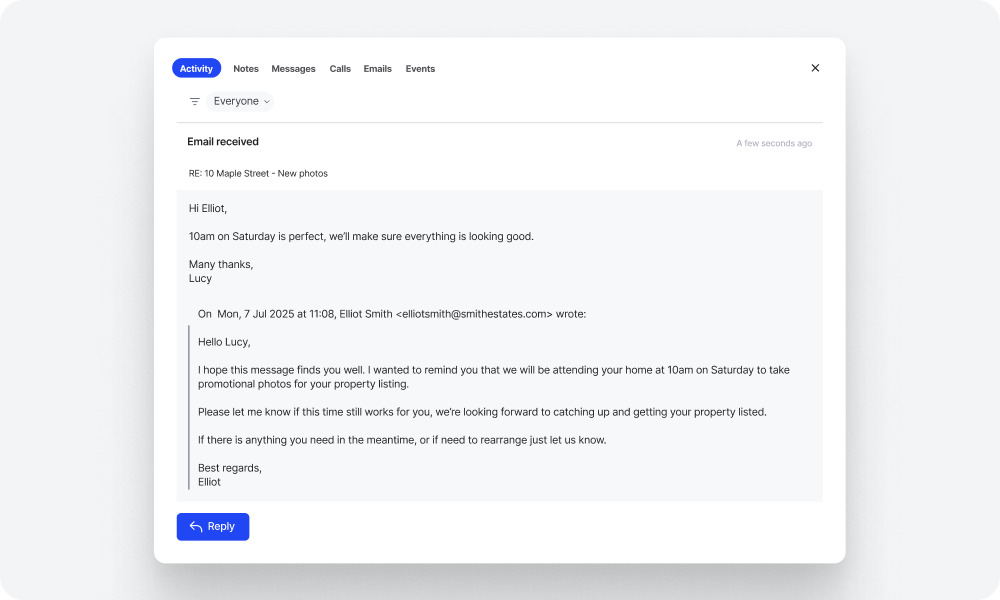
Task: Click the filter icon next to Everyone
Action: pyautogui.click(x=194, y=101)
